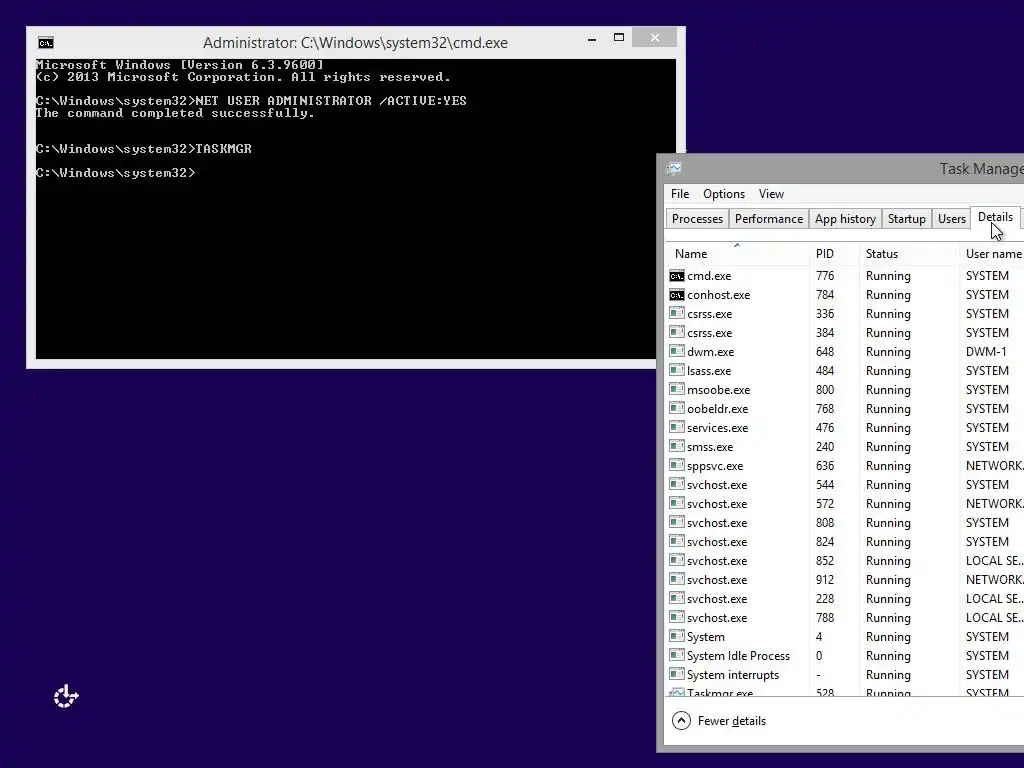This screenshot has width=1024, height=768.
Task: Click PID 784 cell for conhost.exe
Action: [825, 295]
